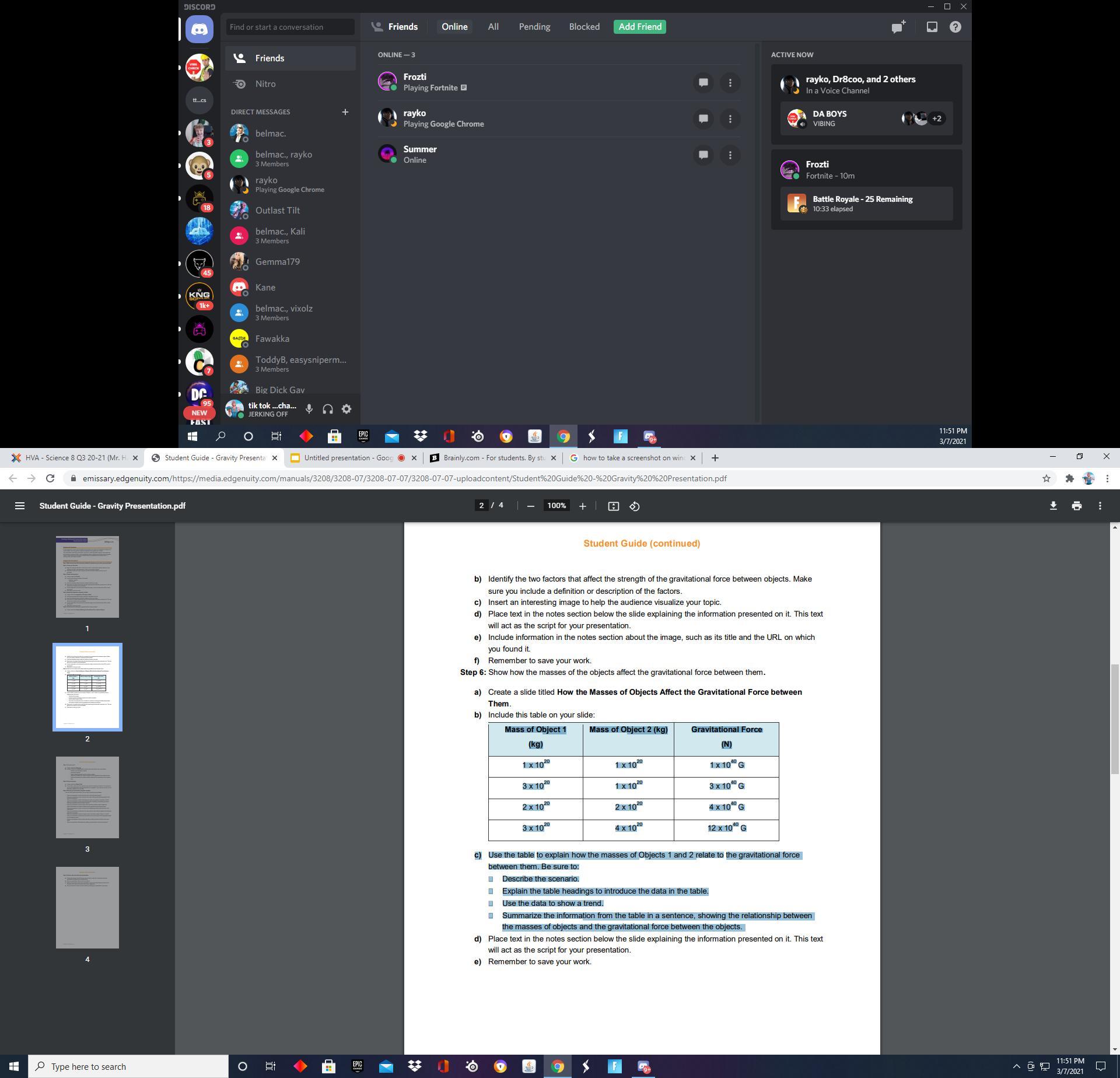The image size is (1120, 1078).
Task: Open more options for rayko
Action: point(730,119)
